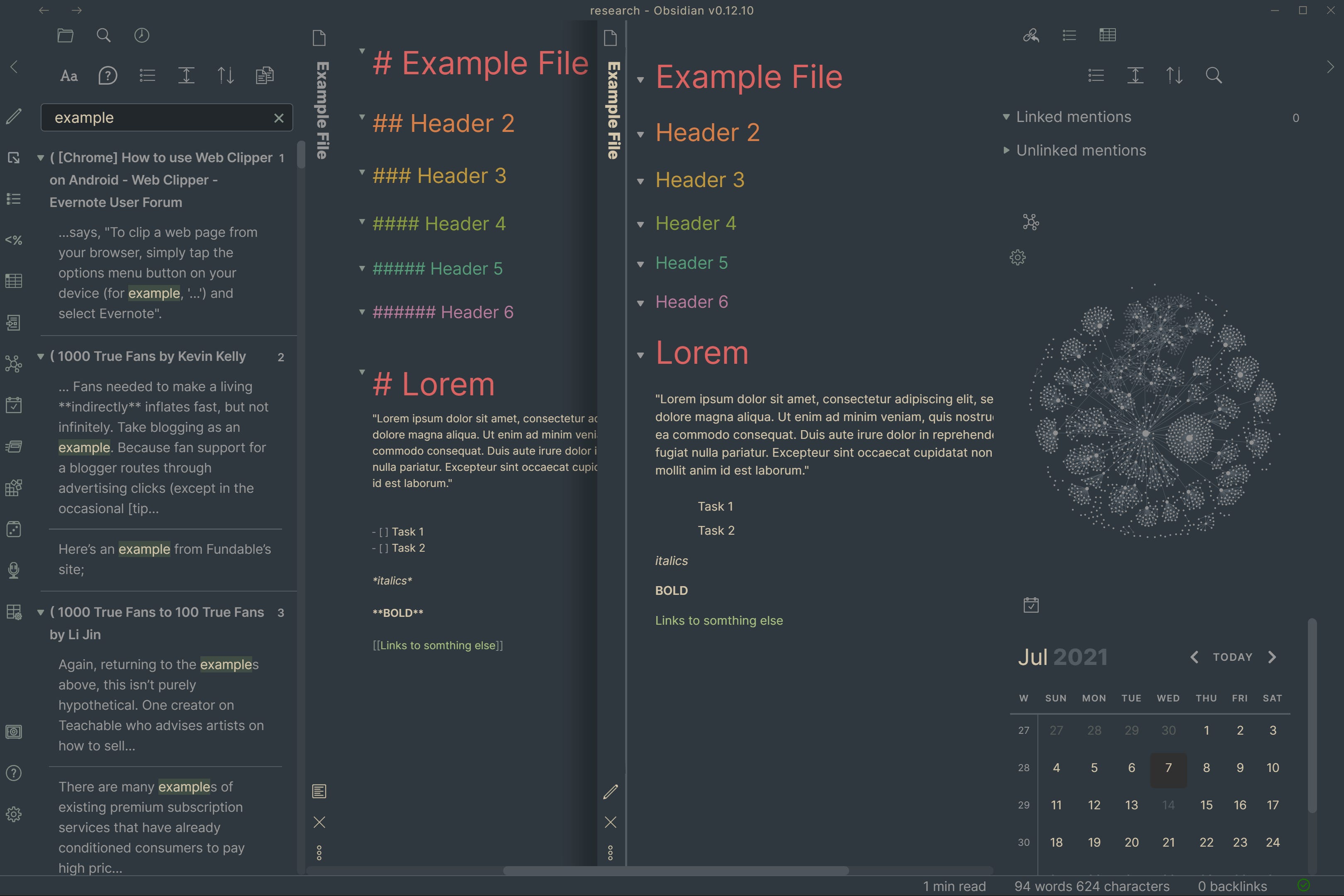This screenshot has width=1344, height=896.
Task: Start audio recording with the microphone icon
Action: click(14, 570)
